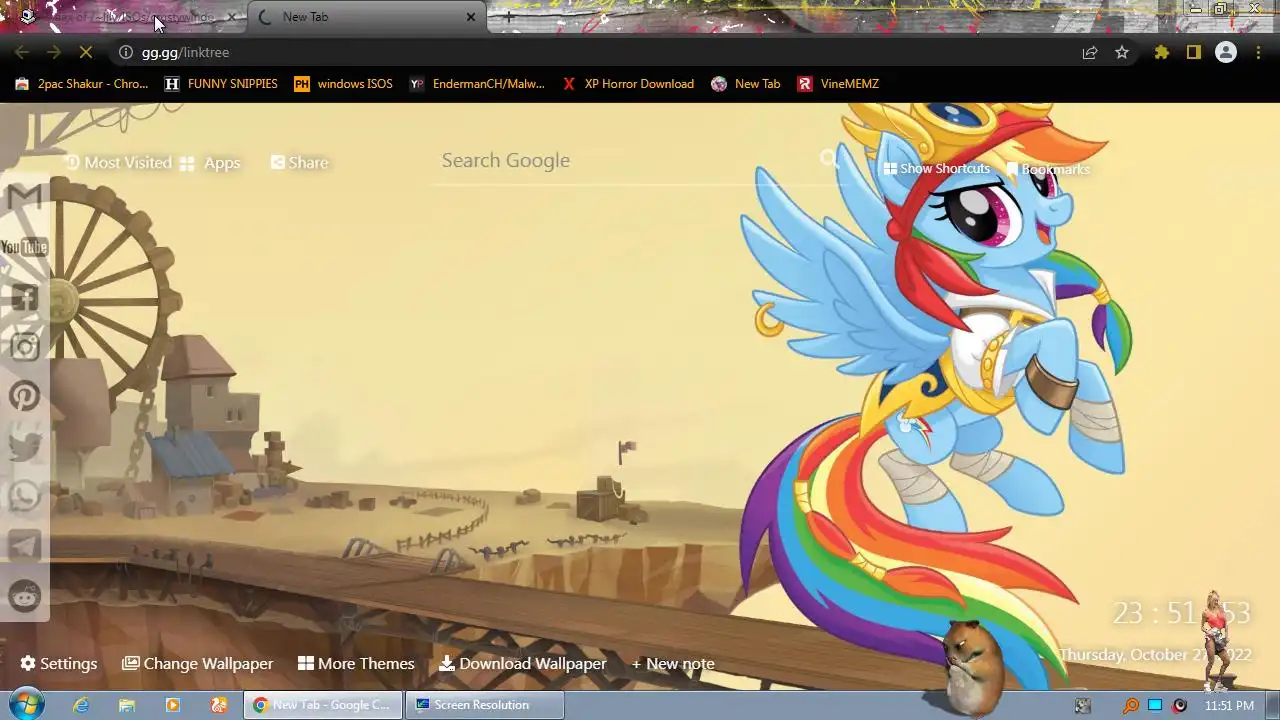Open Windows Explorer from taskbar
Screen dimensions: 1280x720
[127, 705]
